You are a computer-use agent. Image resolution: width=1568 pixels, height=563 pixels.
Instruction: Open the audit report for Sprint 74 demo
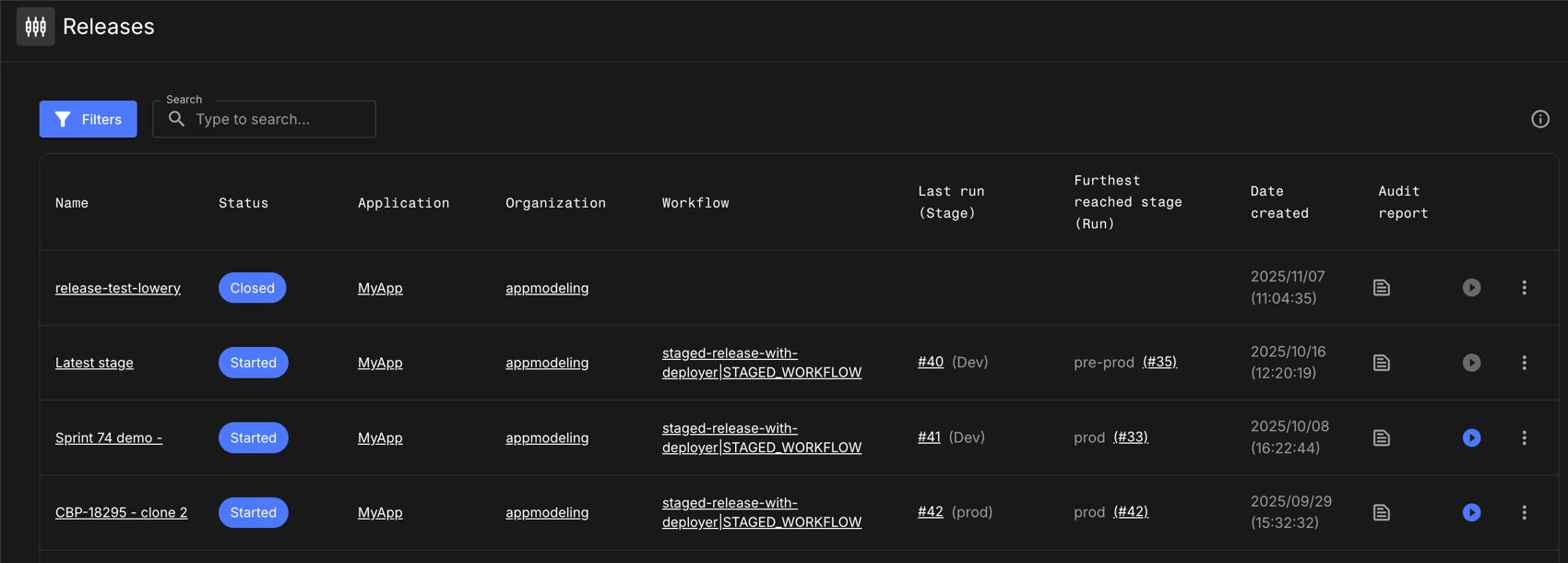[1381, 437]
